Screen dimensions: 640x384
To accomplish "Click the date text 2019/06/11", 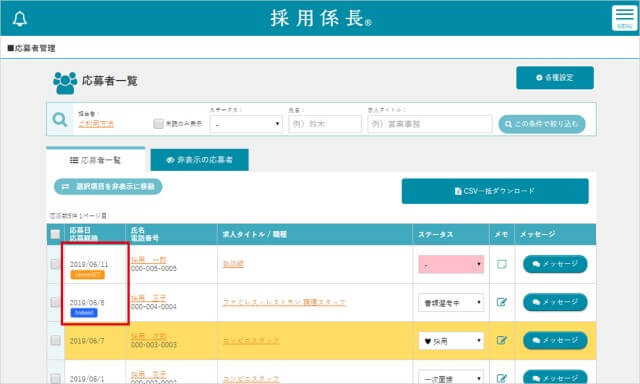I will coord(89,264).
